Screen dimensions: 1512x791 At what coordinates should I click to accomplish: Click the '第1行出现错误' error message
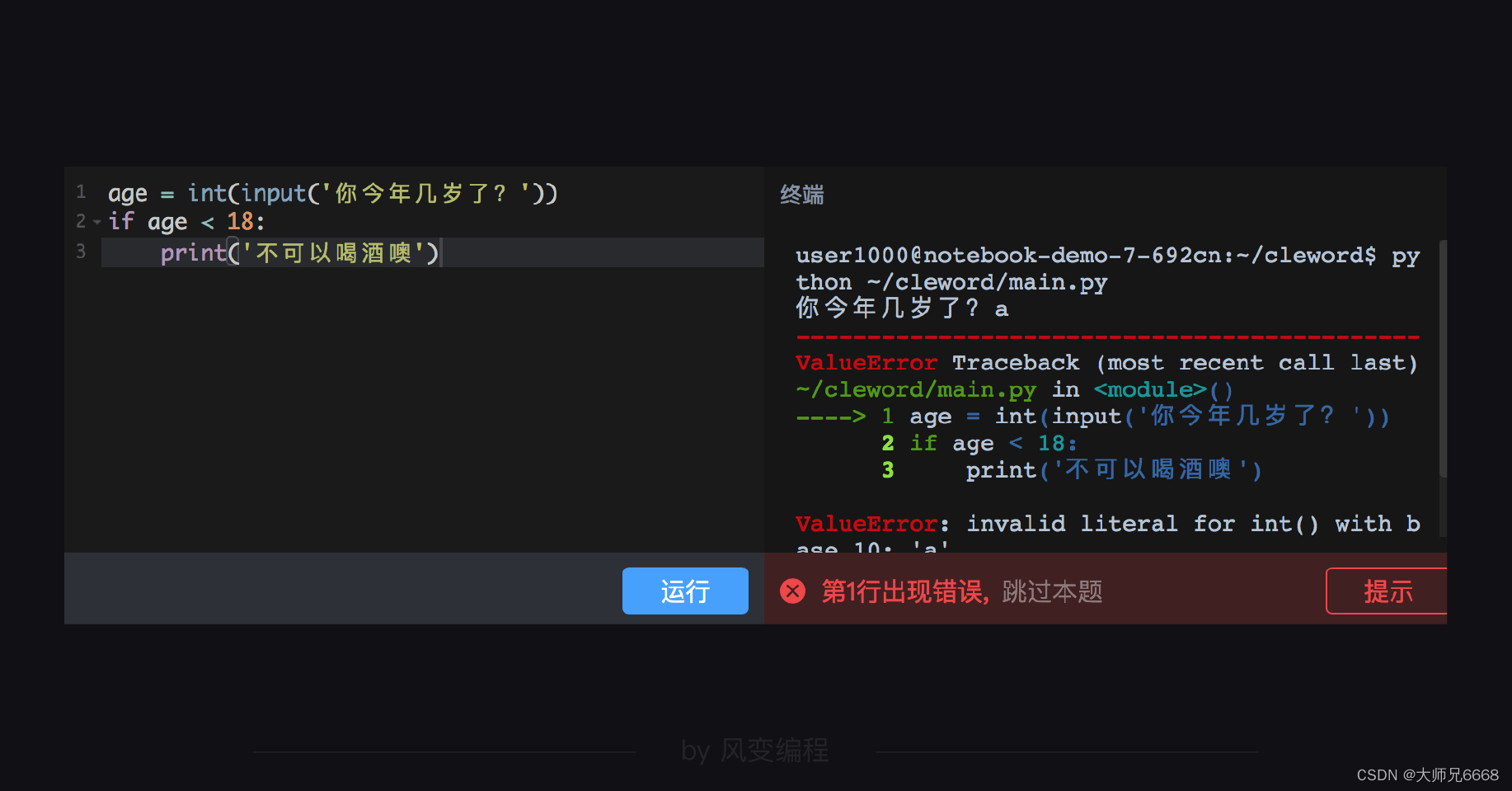click(x=904, y=591)
